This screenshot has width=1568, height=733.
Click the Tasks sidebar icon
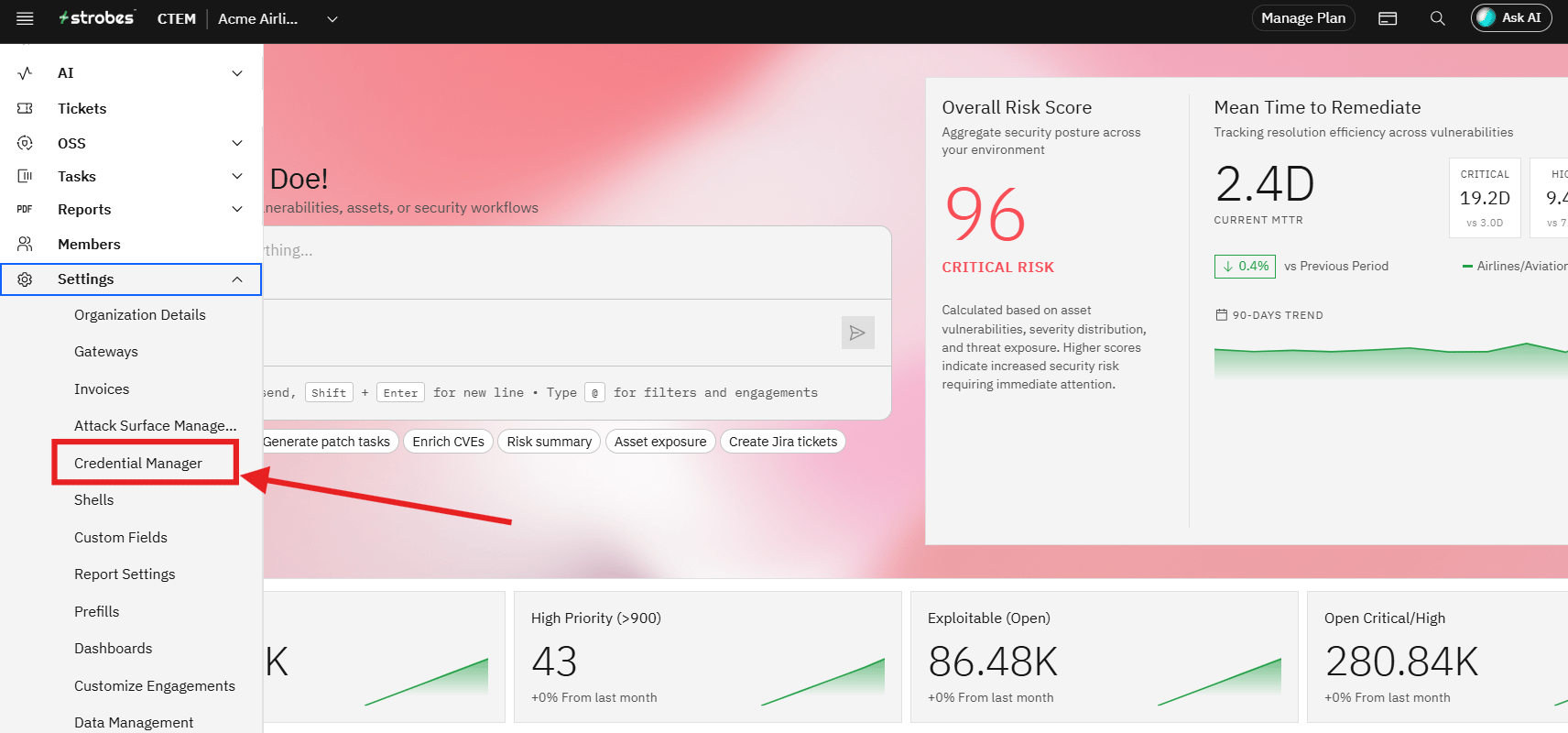(x=25, y=176)
